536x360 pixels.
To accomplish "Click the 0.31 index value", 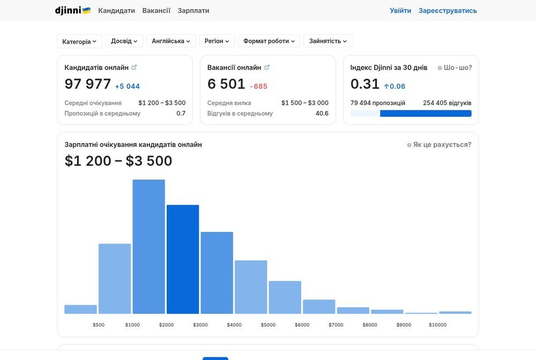I will click(365, 84).
